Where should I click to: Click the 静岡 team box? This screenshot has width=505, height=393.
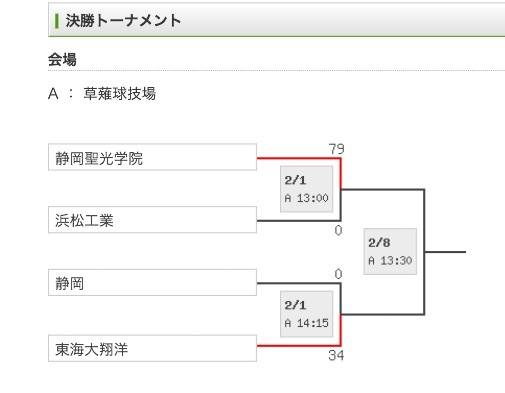tap(152, 283)
